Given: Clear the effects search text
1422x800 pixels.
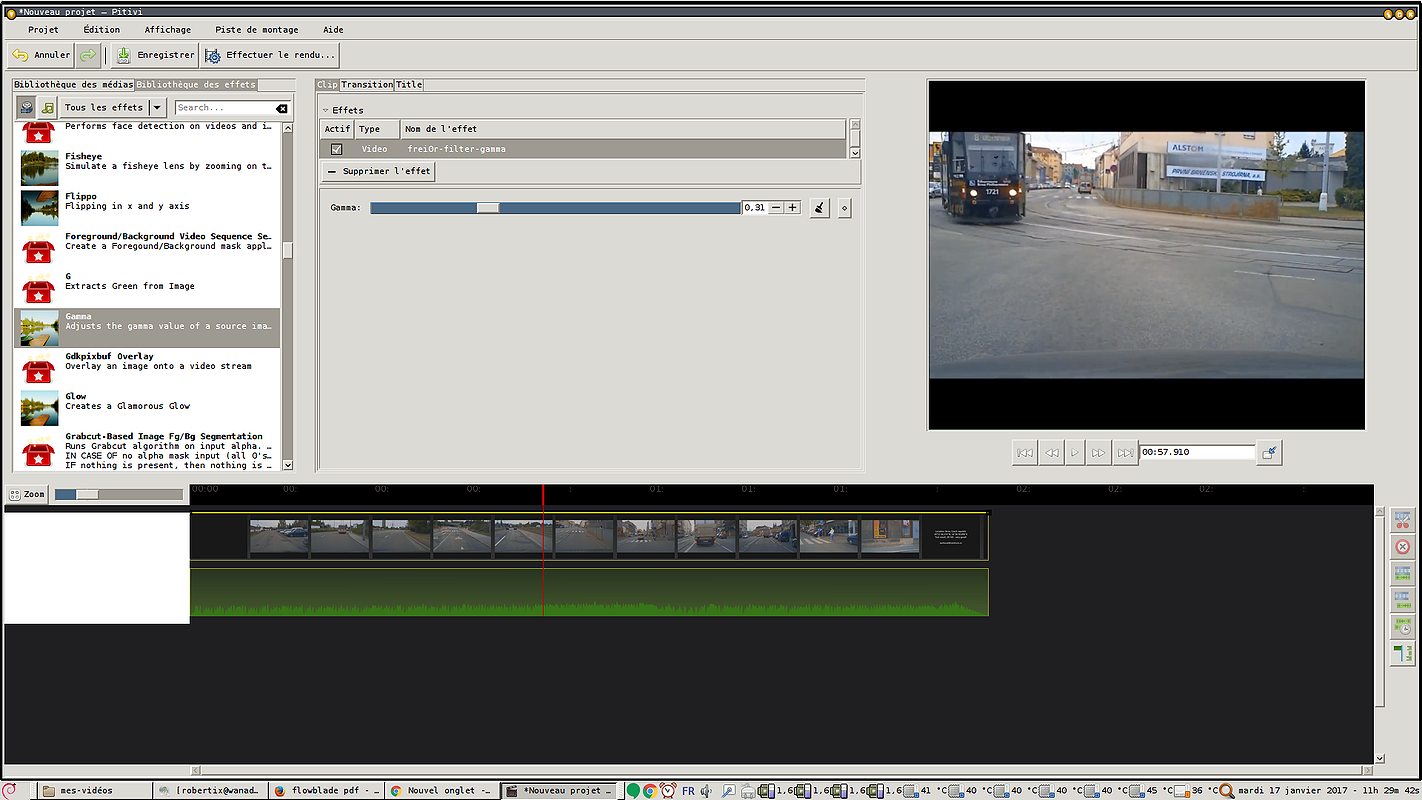Looking at the screenshot, I should point(282,108).
